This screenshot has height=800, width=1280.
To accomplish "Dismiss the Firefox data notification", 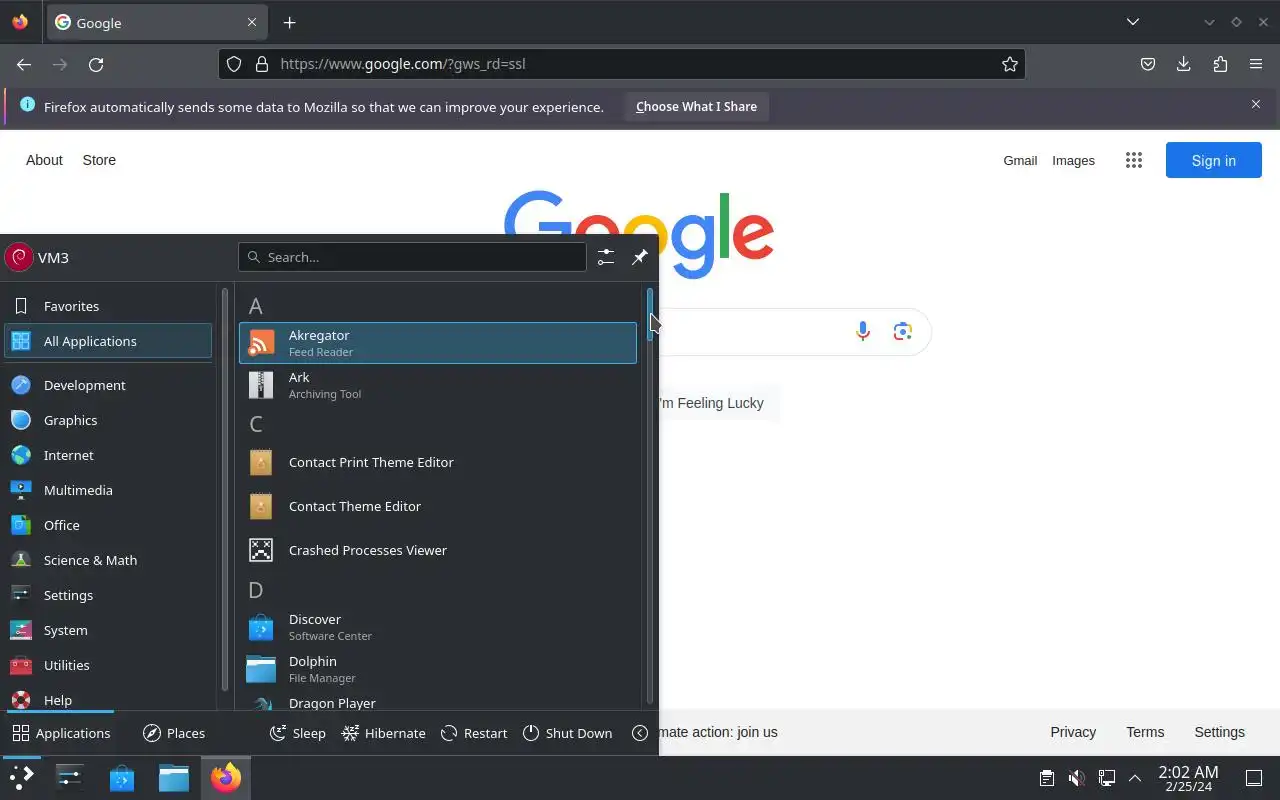I will 1256,104.
